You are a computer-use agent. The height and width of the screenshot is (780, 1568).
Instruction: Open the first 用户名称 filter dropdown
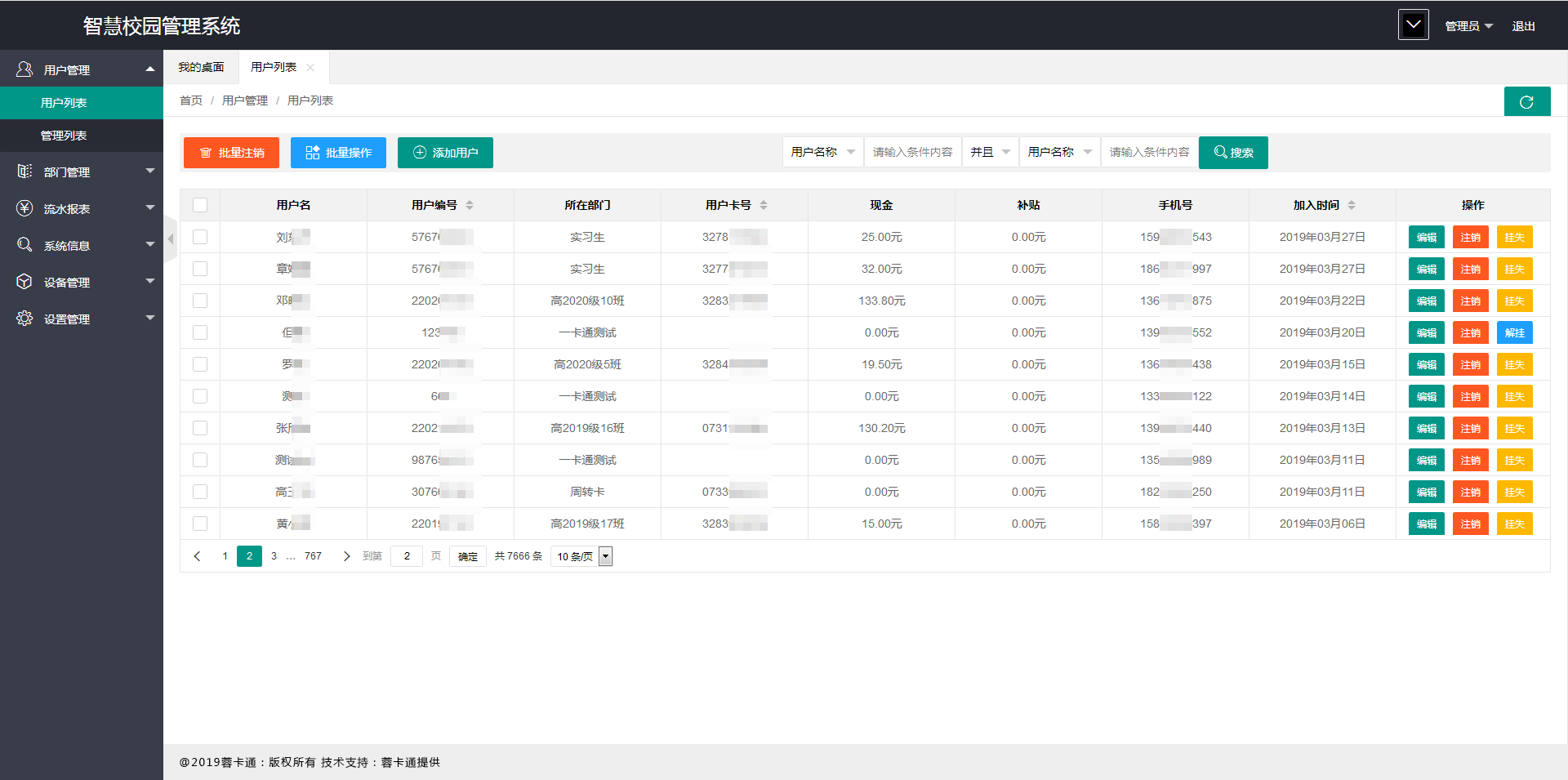click(823, 152)
